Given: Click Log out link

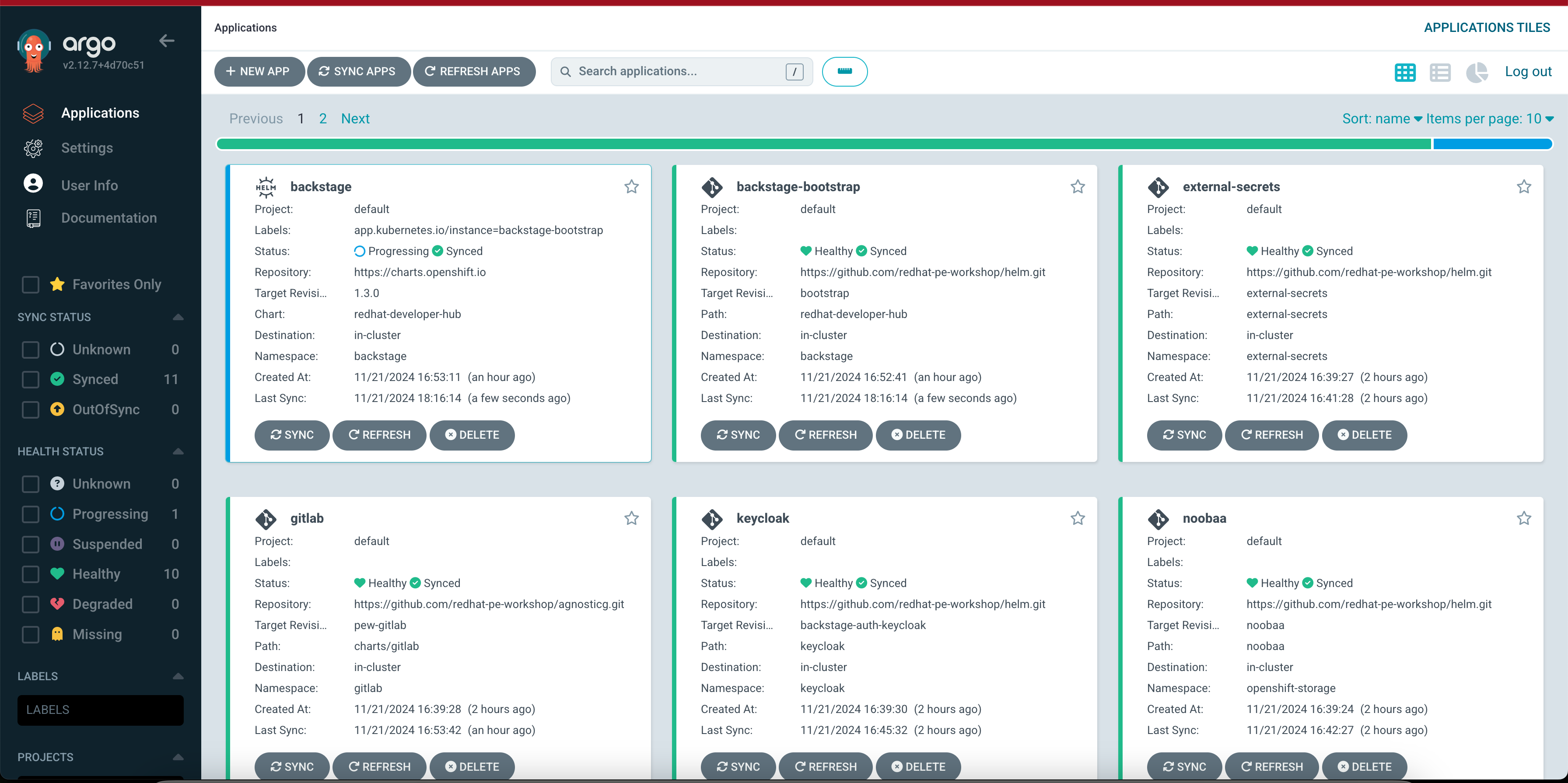Looking at the screenshot, I should [x=1528, y=72].
